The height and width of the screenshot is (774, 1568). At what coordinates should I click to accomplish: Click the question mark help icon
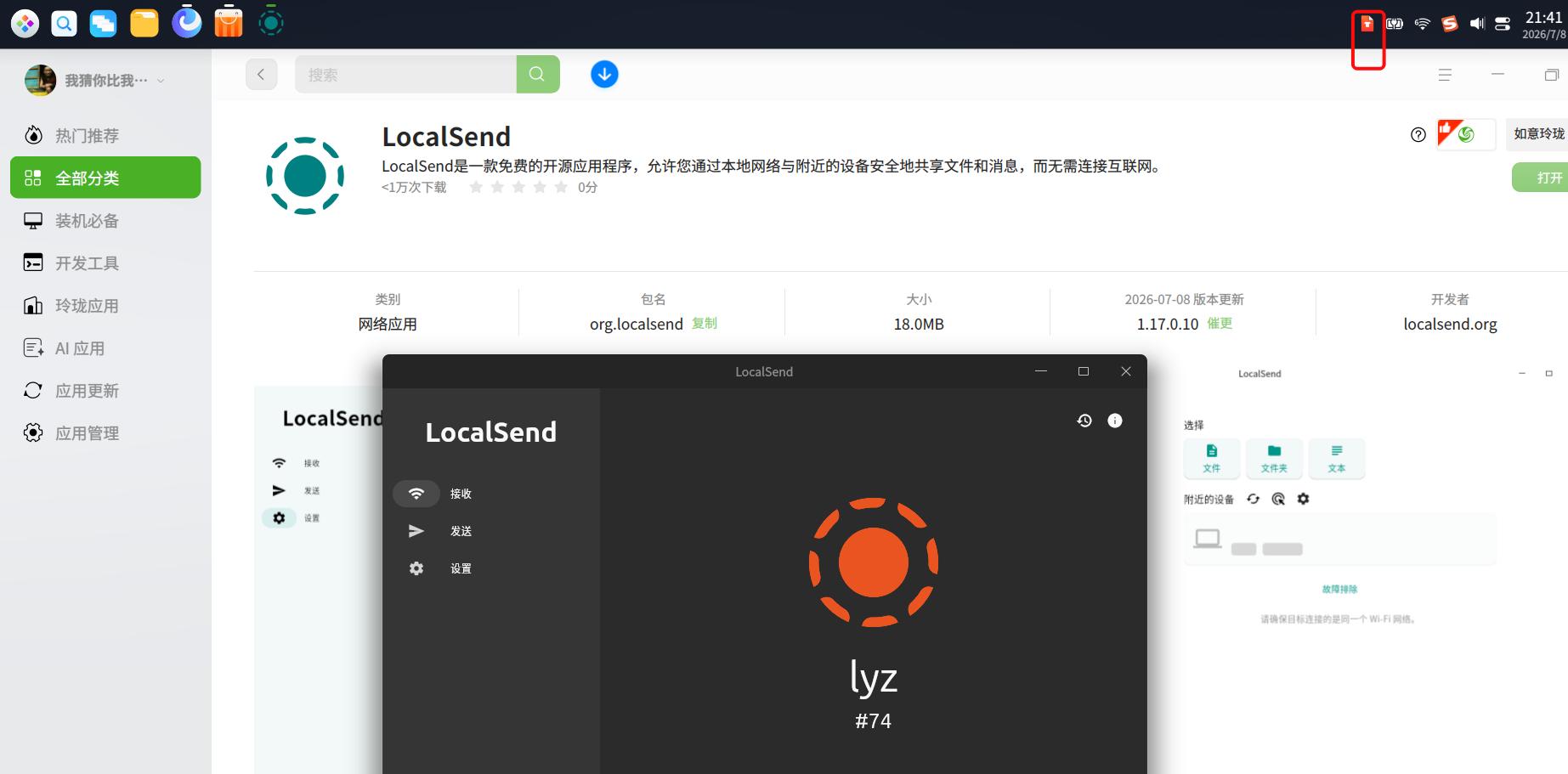click(1418, 134)
